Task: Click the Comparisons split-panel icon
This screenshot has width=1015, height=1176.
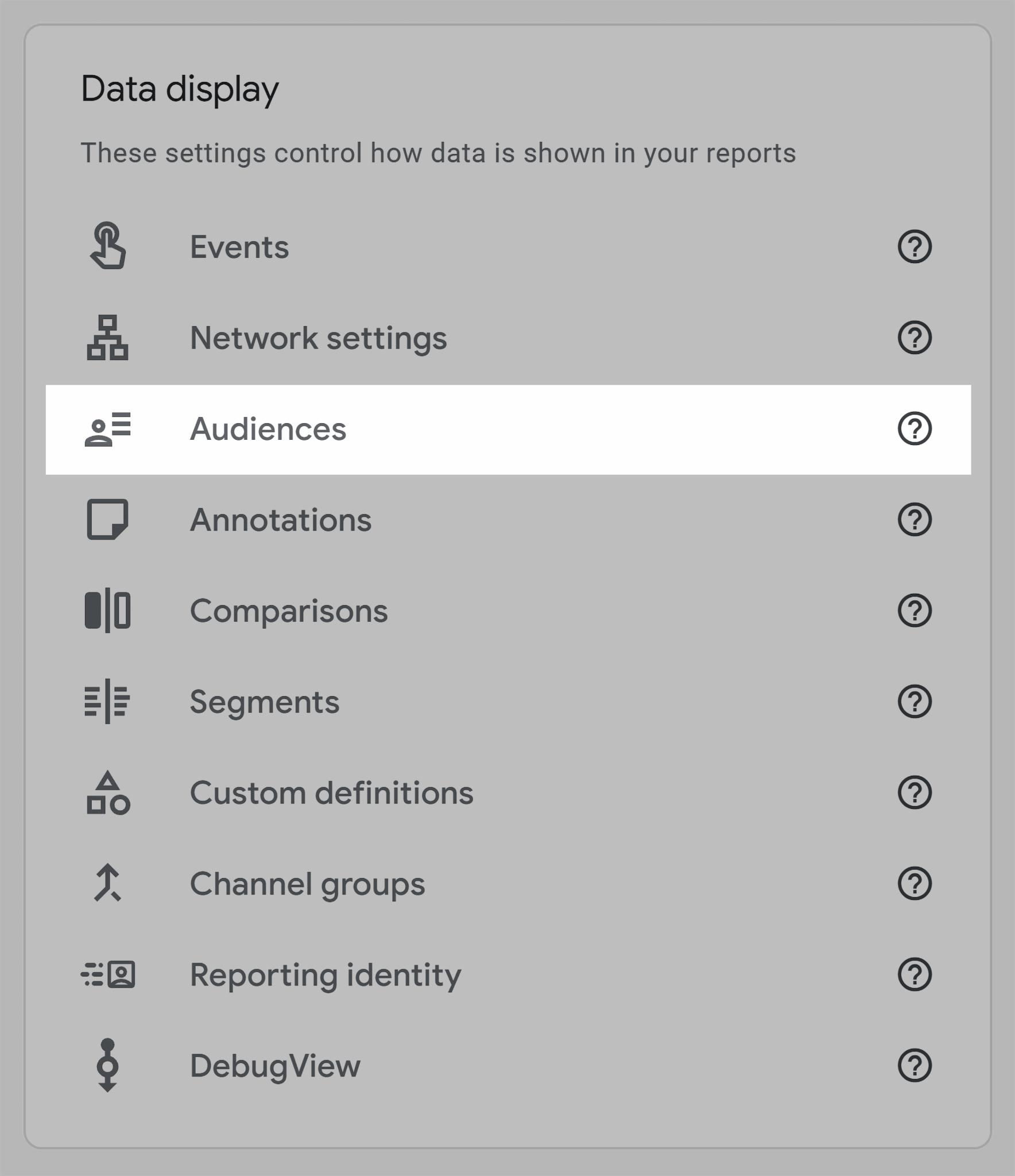Action: point(107,610)
